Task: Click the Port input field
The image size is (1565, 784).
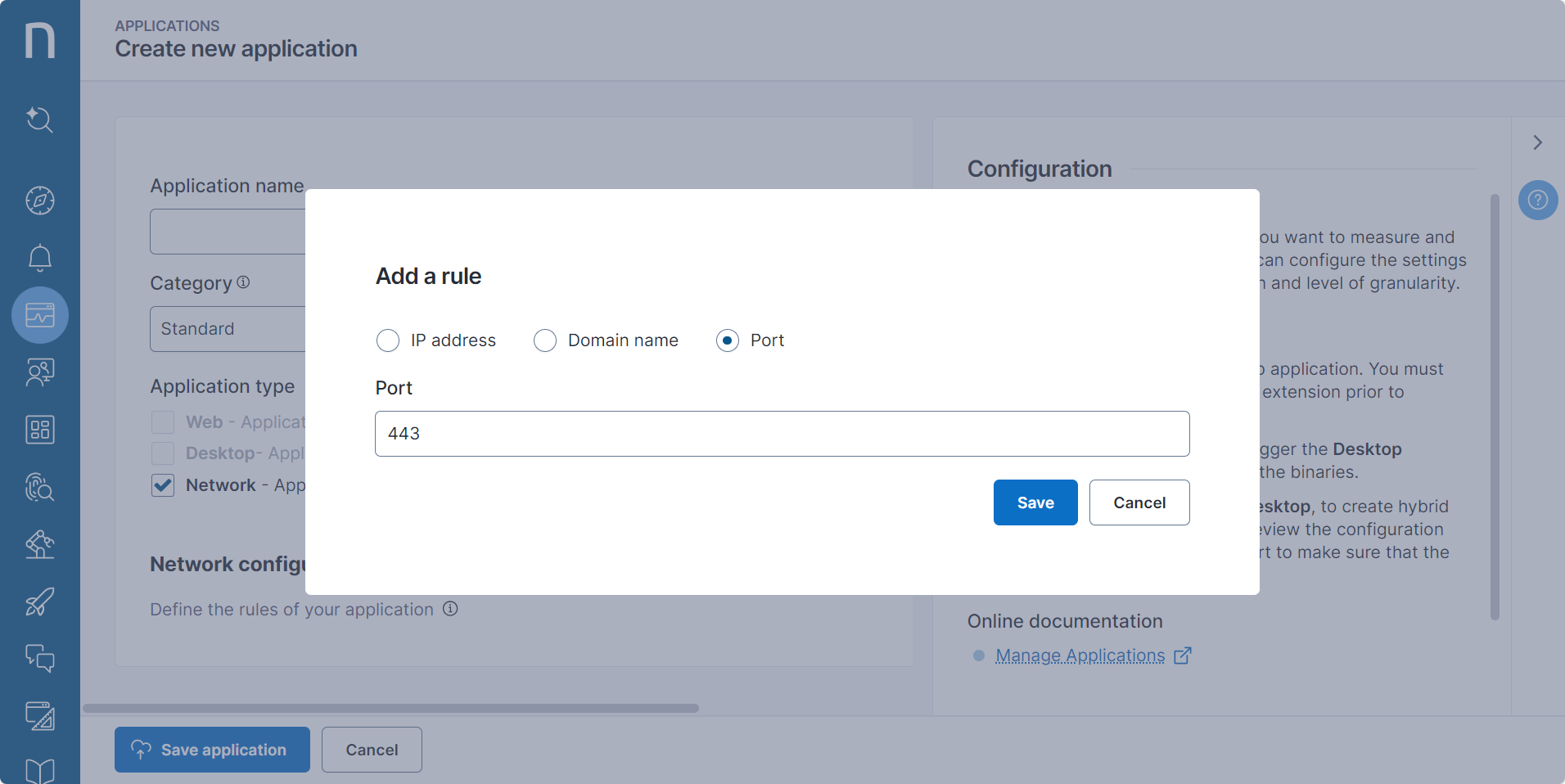Action: click(782, 434)
